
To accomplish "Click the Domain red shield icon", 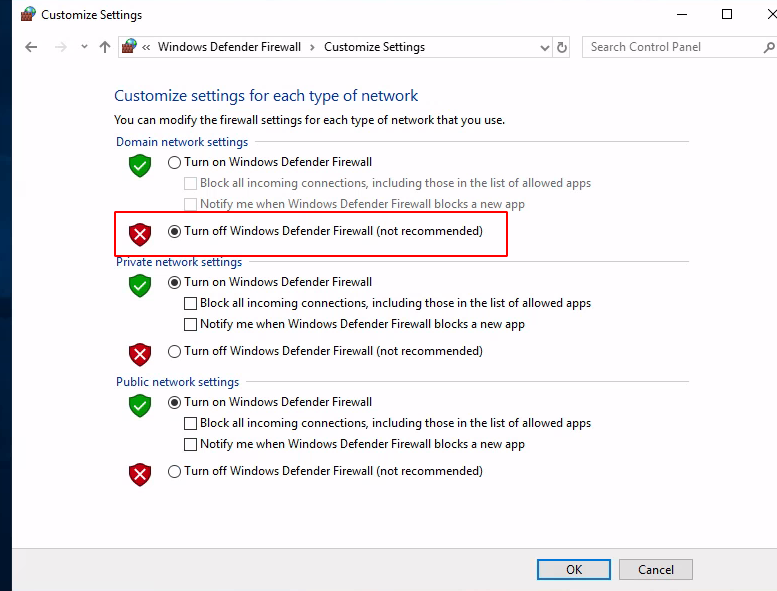I will 140,234.
